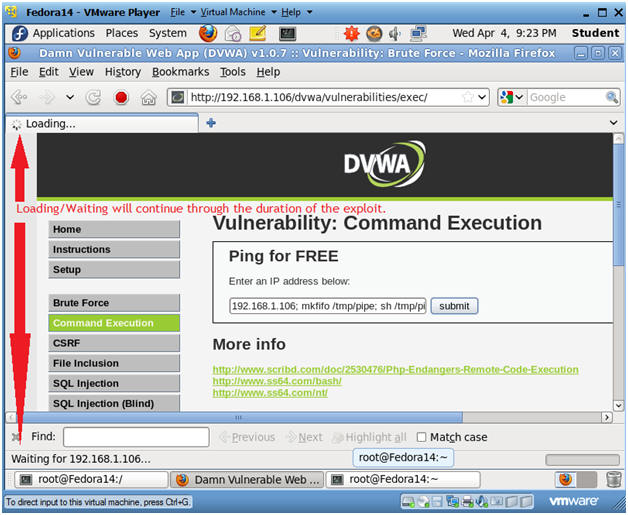Go to the Firefox home page icon
Viewport: 628px width, 515px height.
pyautogui.click(x=148, y=97)
